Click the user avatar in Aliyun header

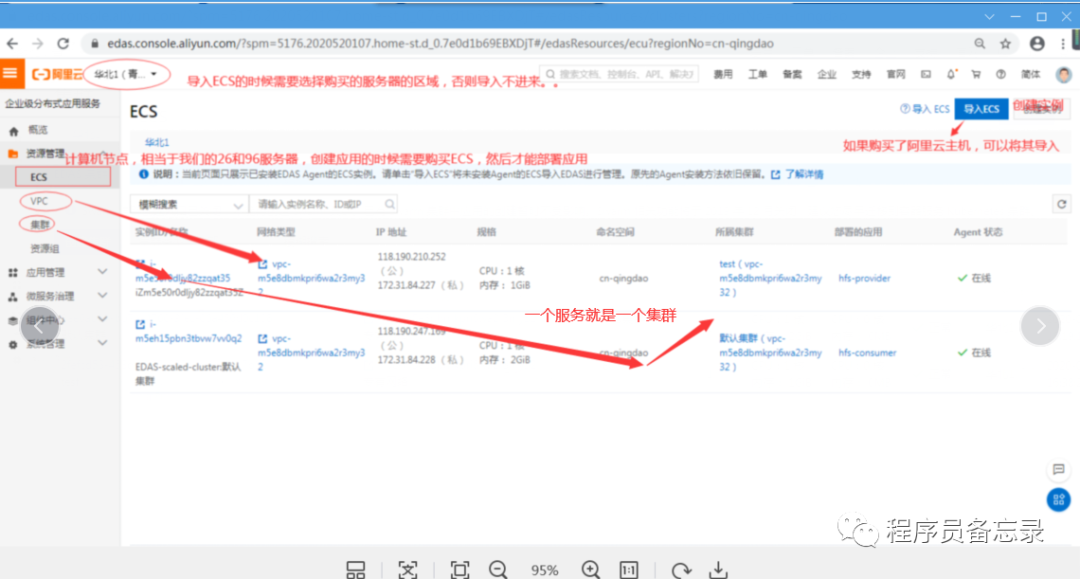[x=1063, y=74]
